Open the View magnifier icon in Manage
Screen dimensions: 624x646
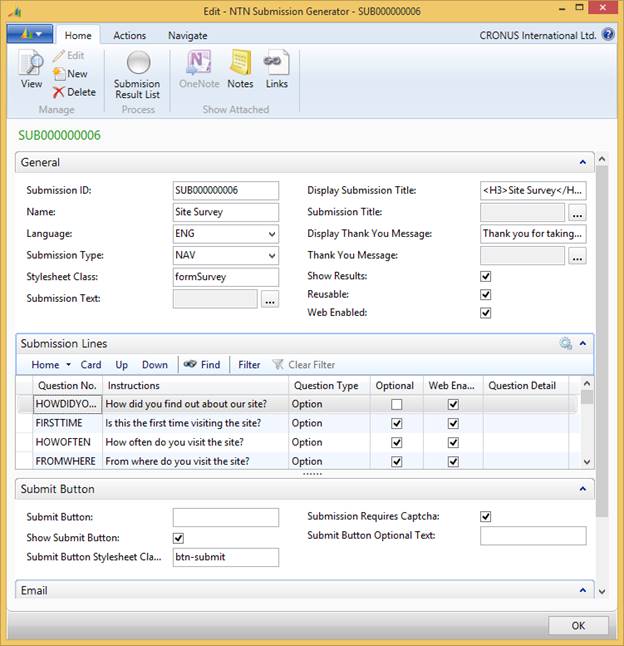[x=31, y=63]
